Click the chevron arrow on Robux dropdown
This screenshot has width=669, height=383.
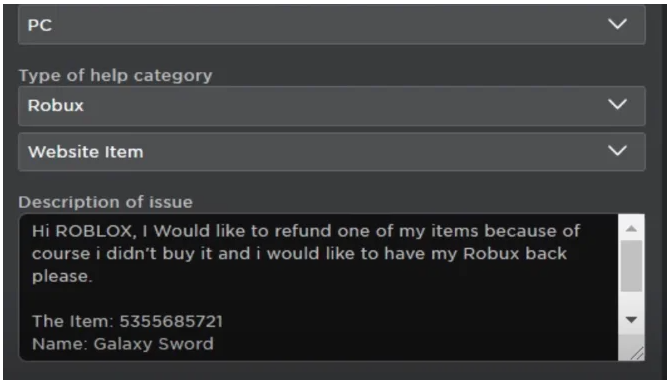pos(617,104)
